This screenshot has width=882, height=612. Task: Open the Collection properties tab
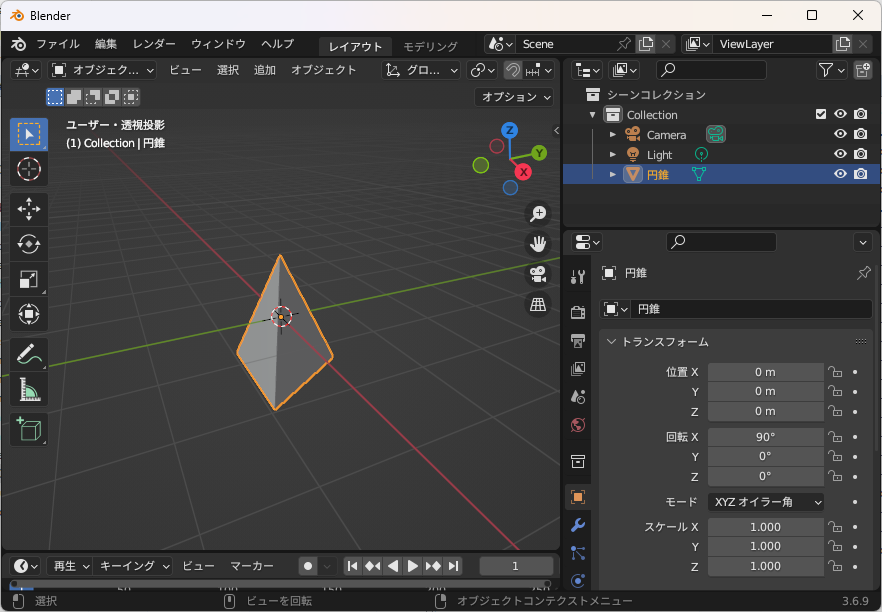[x=578, y=461]
